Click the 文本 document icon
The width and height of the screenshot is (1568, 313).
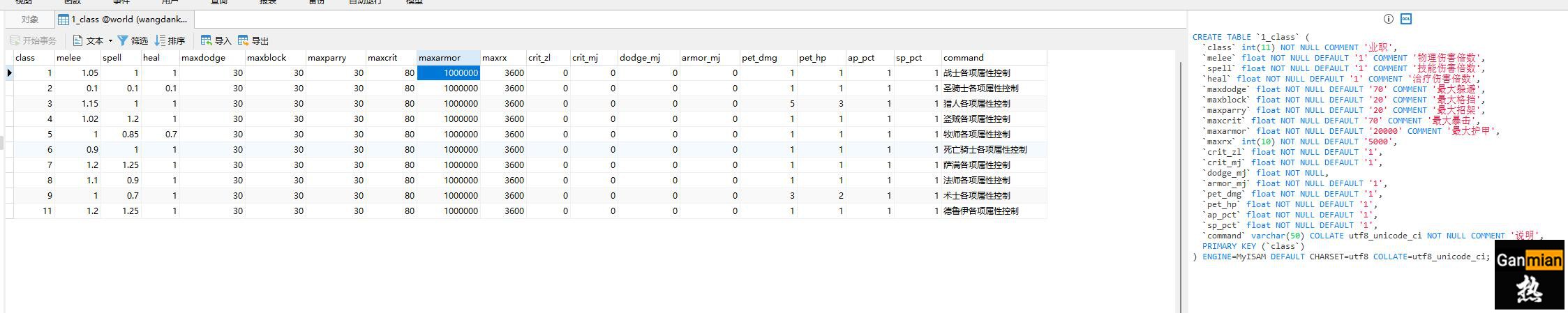(x=78, y=40)
